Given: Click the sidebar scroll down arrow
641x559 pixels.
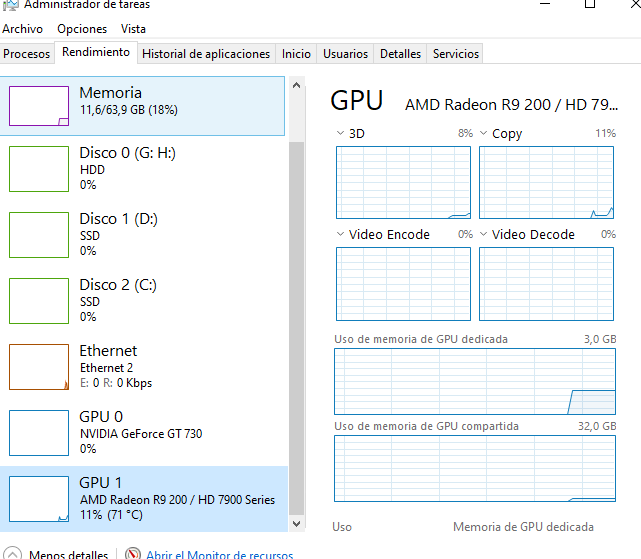Looking at the screenshot, I should coord(297,523).
